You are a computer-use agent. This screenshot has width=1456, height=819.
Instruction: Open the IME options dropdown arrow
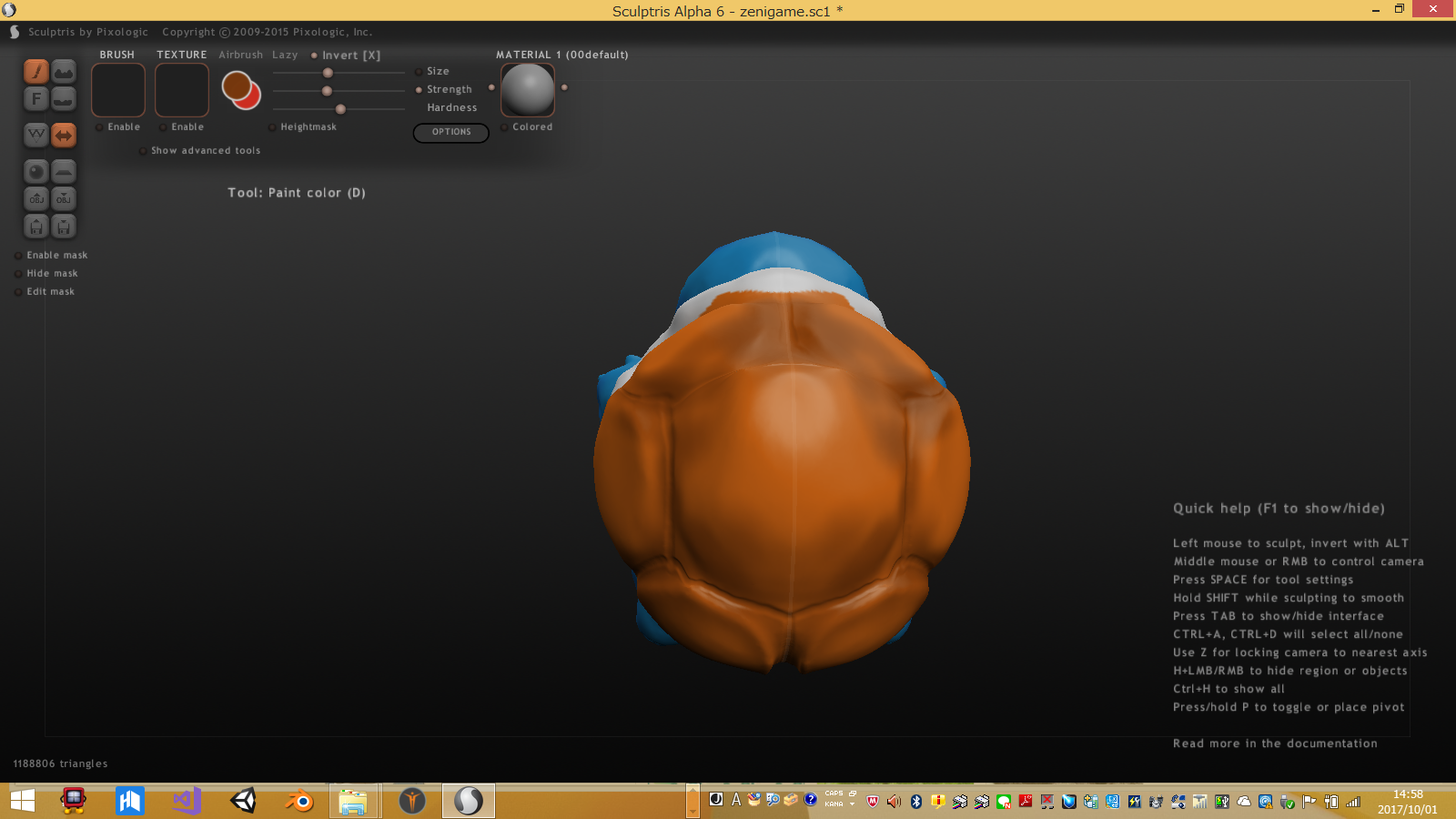852,804
